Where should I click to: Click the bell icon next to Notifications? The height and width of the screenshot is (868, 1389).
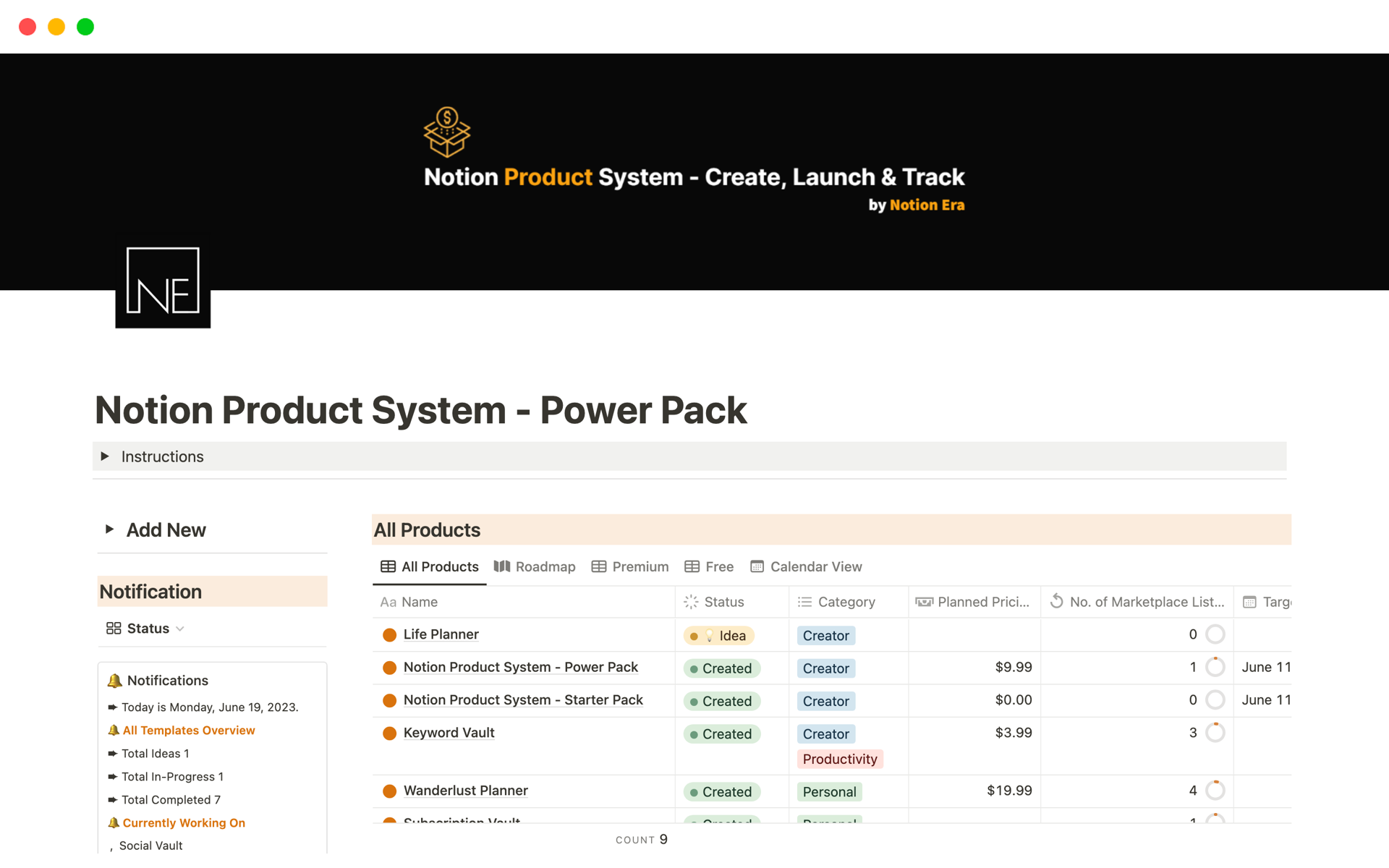(114, 681)
